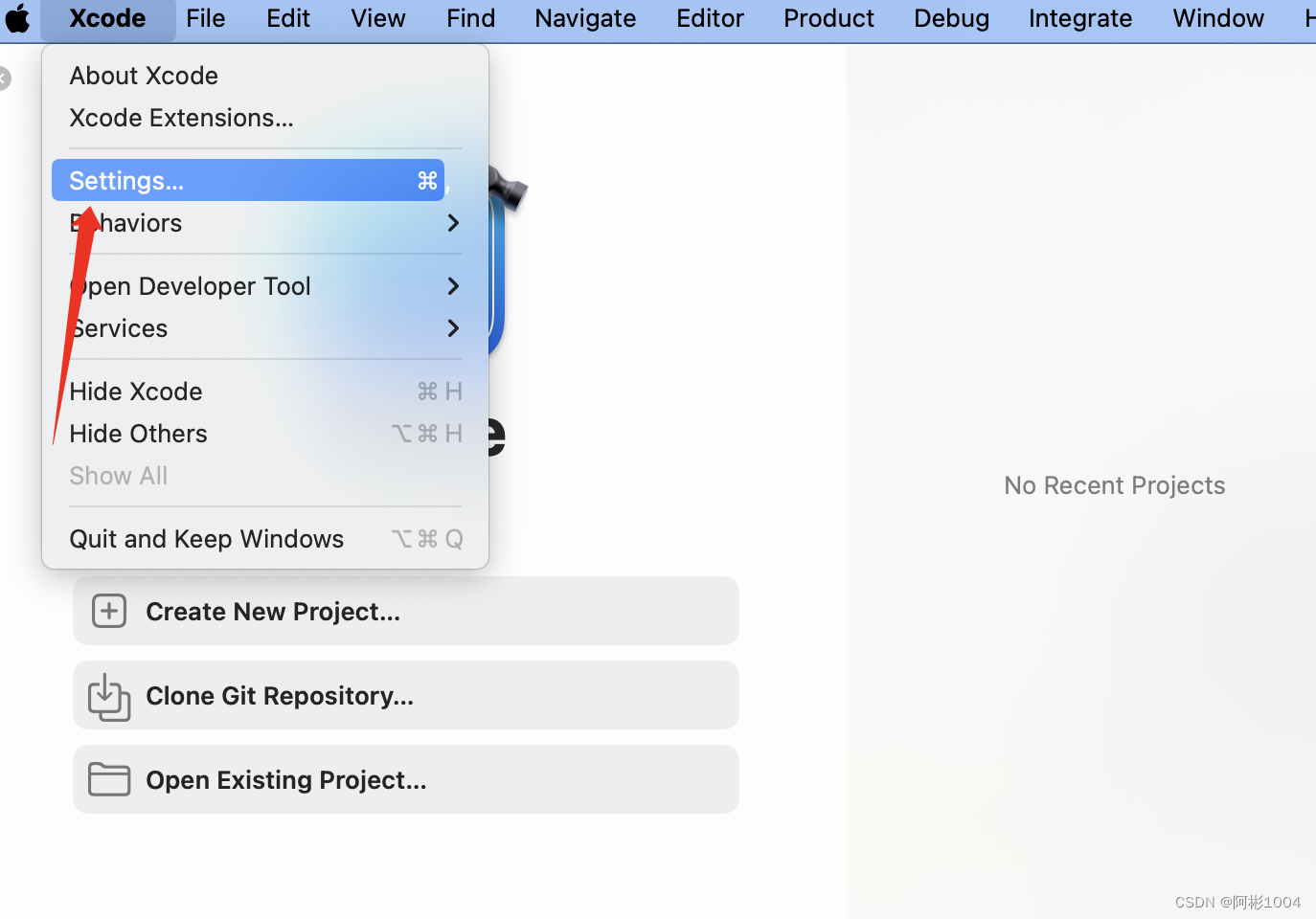Click the folder icon beside Open Existing Project

click(x=109, y=779)
